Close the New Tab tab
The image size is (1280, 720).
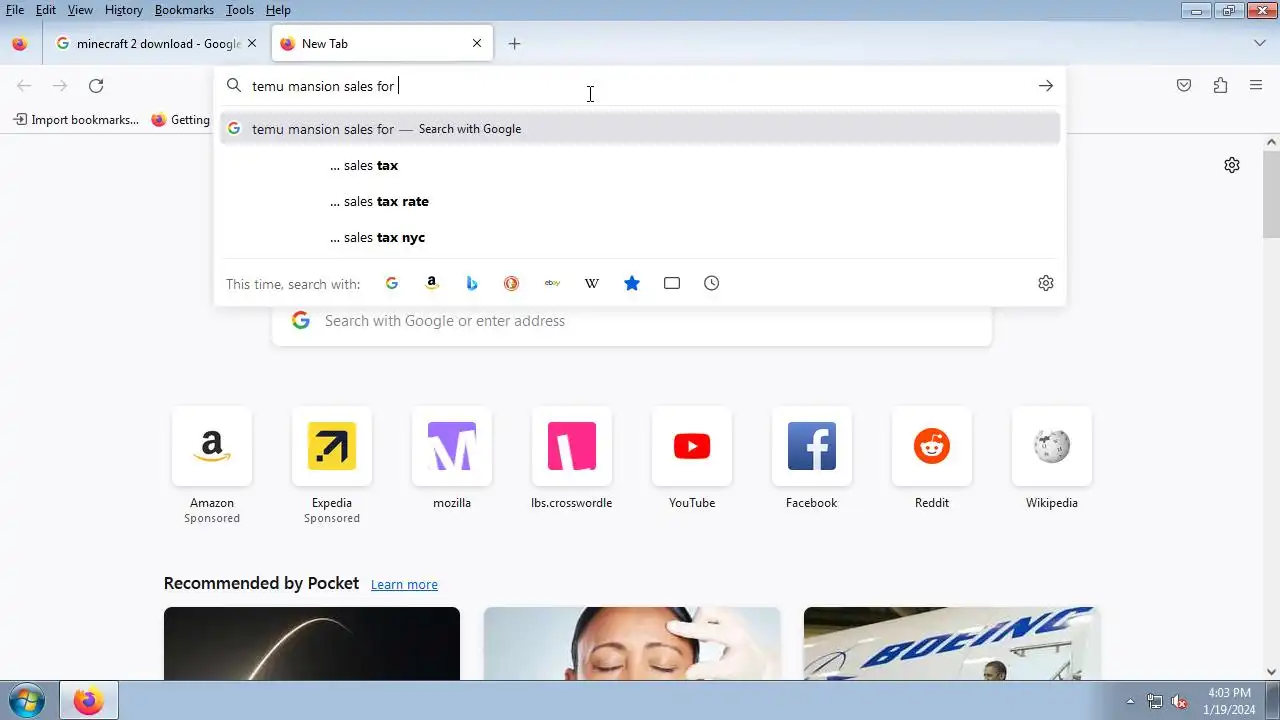click(477, 43)
